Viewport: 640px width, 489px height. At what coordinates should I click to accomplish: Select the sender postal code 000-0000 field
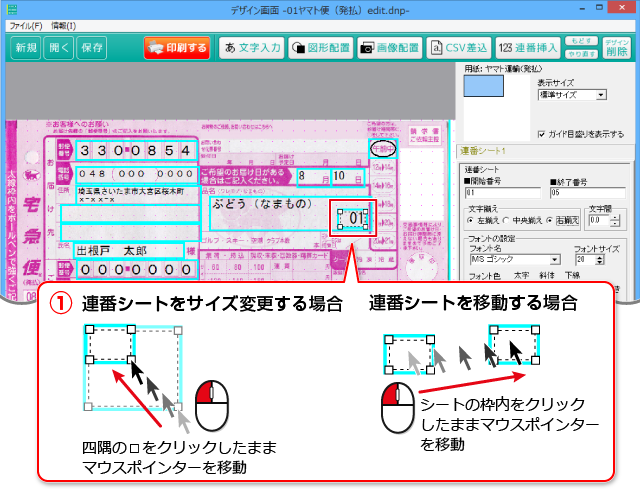(x=136, y=269)
